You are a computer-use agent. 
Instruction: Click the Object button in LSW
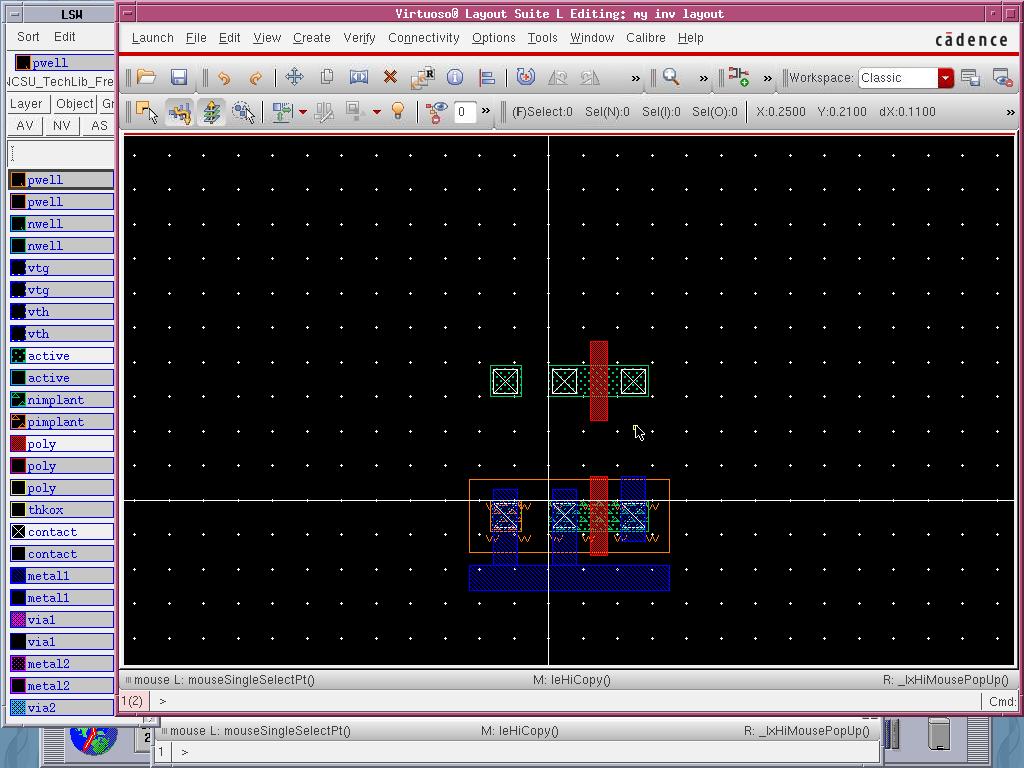(74, 104)
